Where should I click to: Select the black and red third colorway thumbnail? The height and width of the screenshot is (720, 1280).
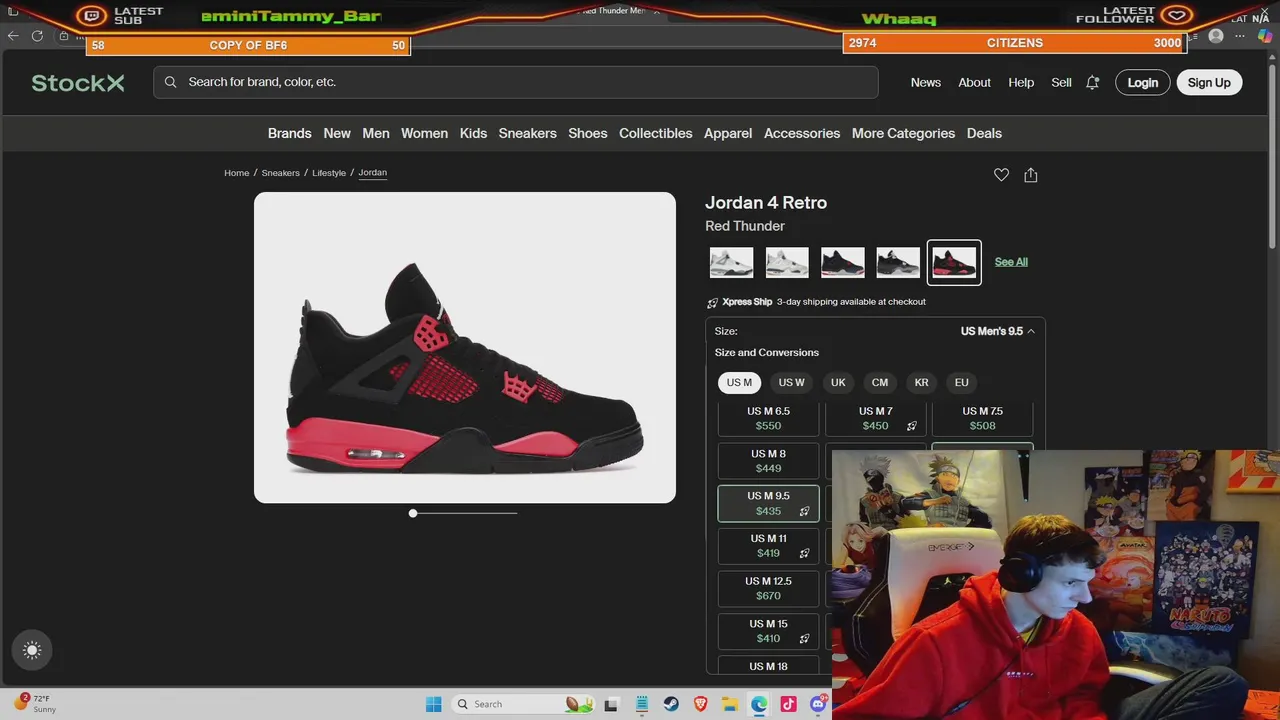click(842, 262)
